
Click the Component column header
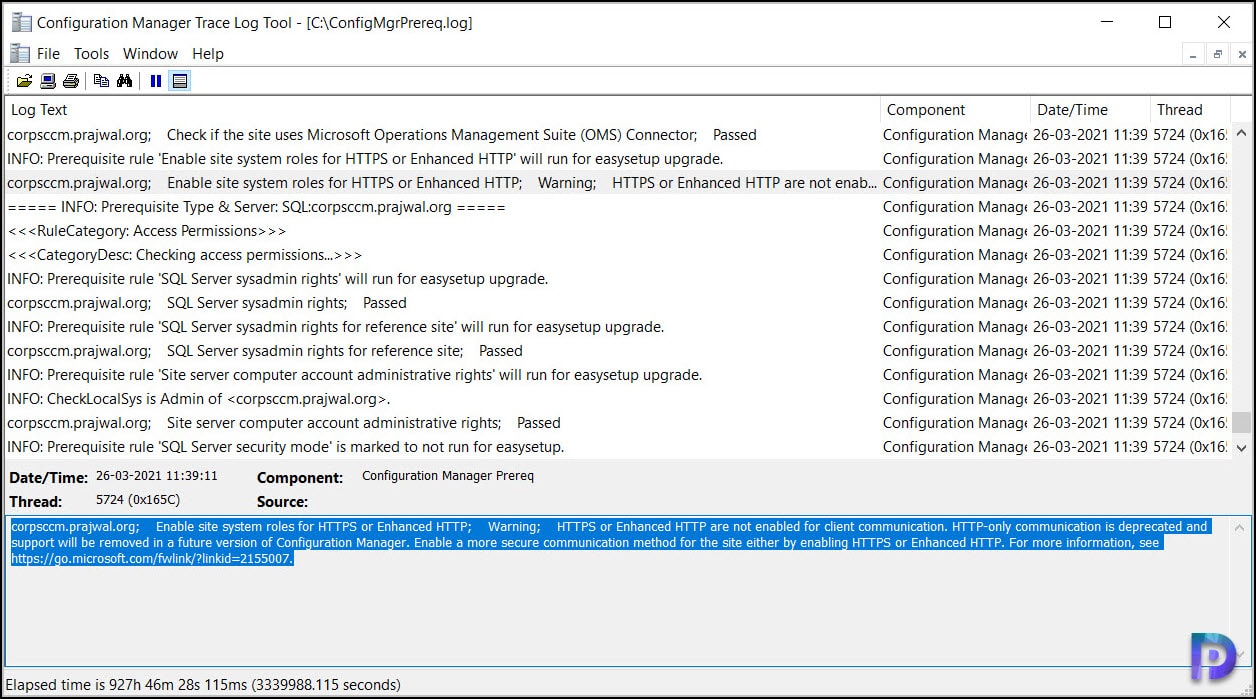(x=955, y=110)
